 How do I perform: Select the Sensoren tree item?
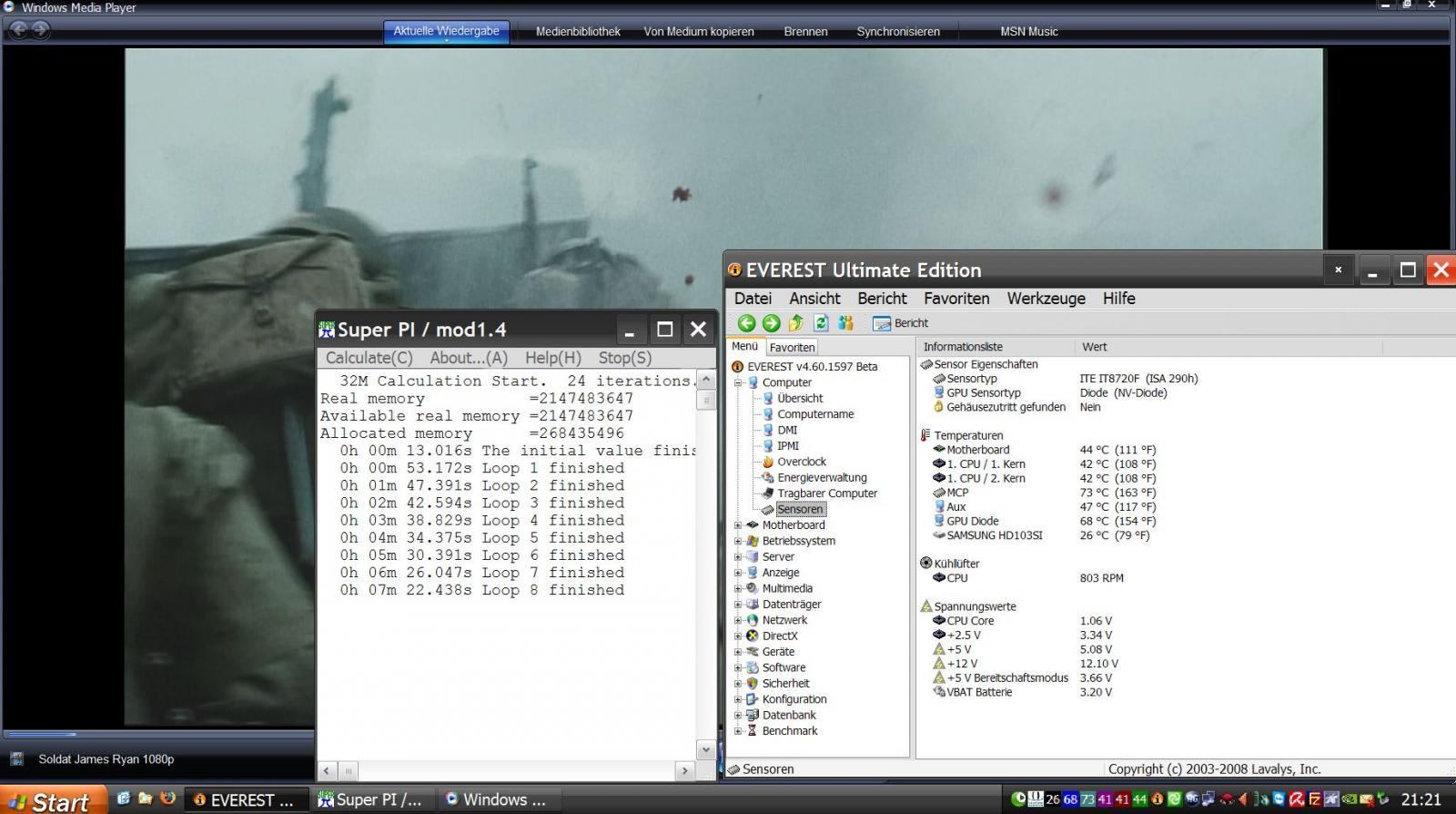pyautogui.click(x=793, y=509)
